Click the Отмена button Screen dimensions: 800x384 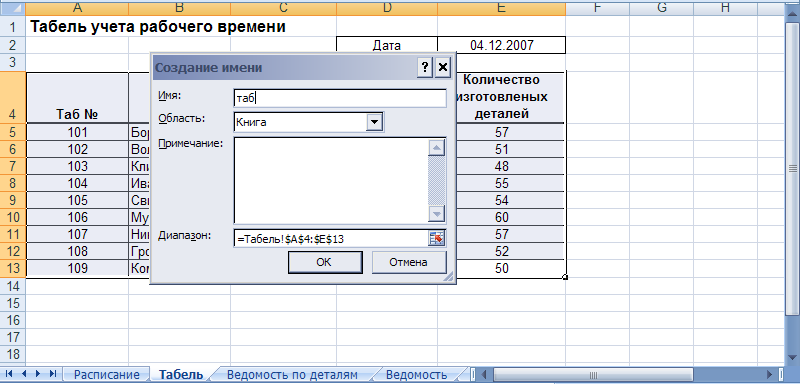coord(409,262)
